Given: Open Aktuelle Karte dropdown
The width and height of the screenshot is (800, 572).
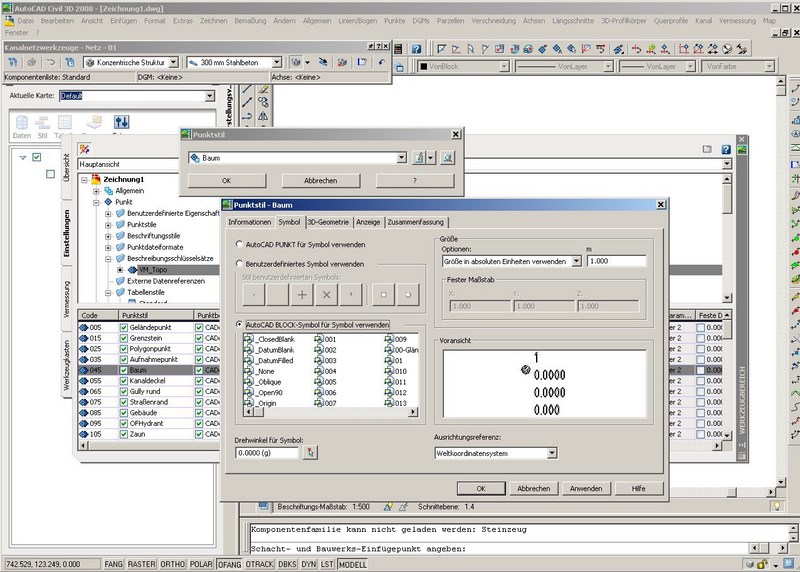Looking at the screenshot, I should click(x=210, y=96).
